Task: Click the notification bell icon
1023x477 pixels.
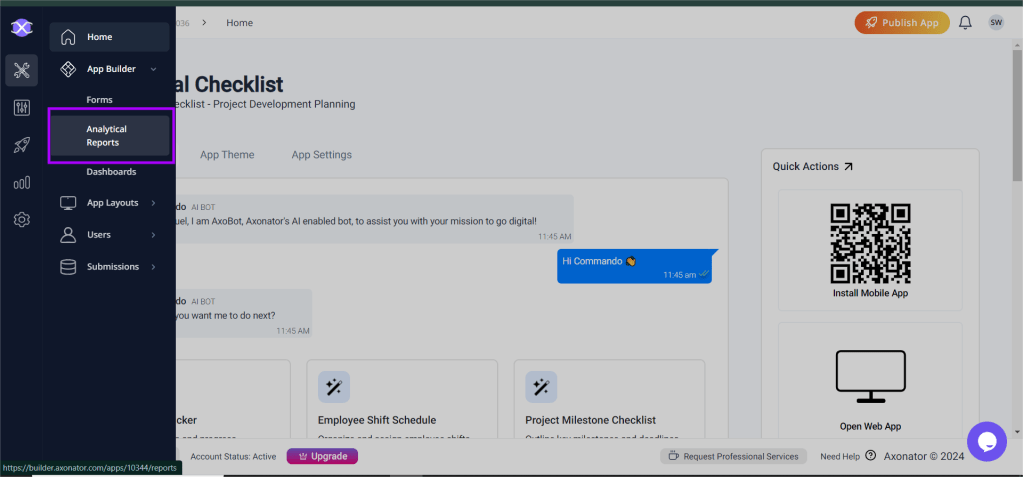Action: point(965,22)
